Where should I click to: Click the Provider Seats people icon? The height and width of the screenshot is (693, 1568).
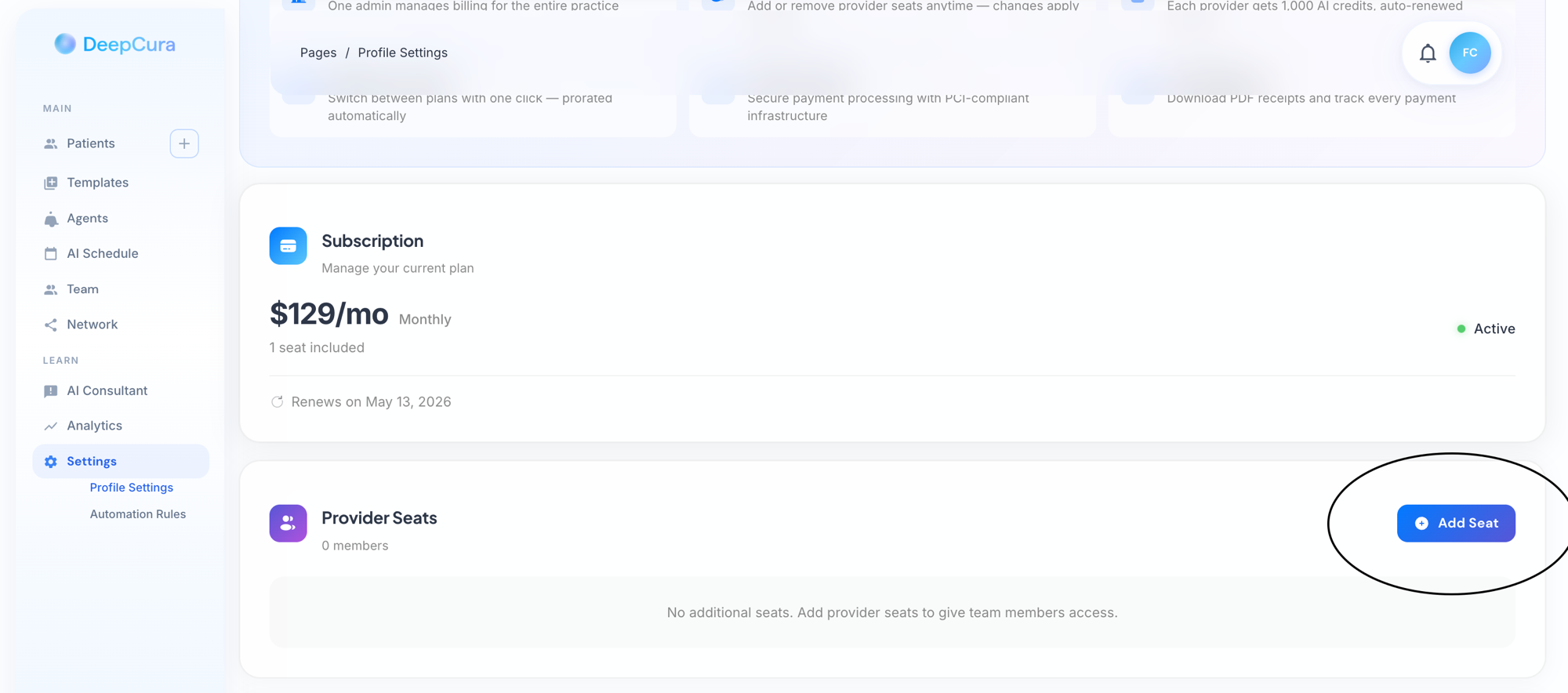pos(288,523)
